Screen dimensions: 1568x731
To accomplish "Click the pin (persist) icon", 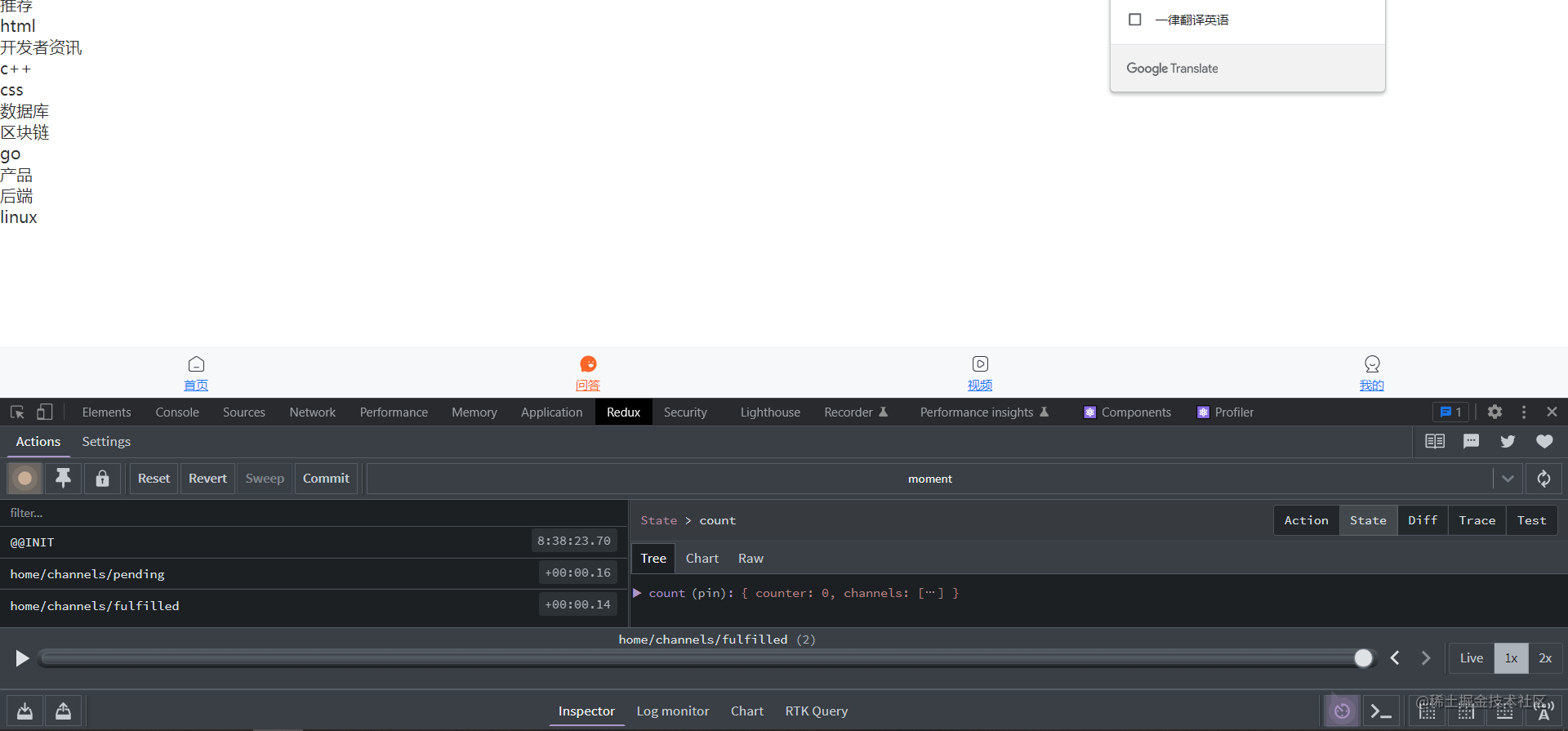I will 63,479.
